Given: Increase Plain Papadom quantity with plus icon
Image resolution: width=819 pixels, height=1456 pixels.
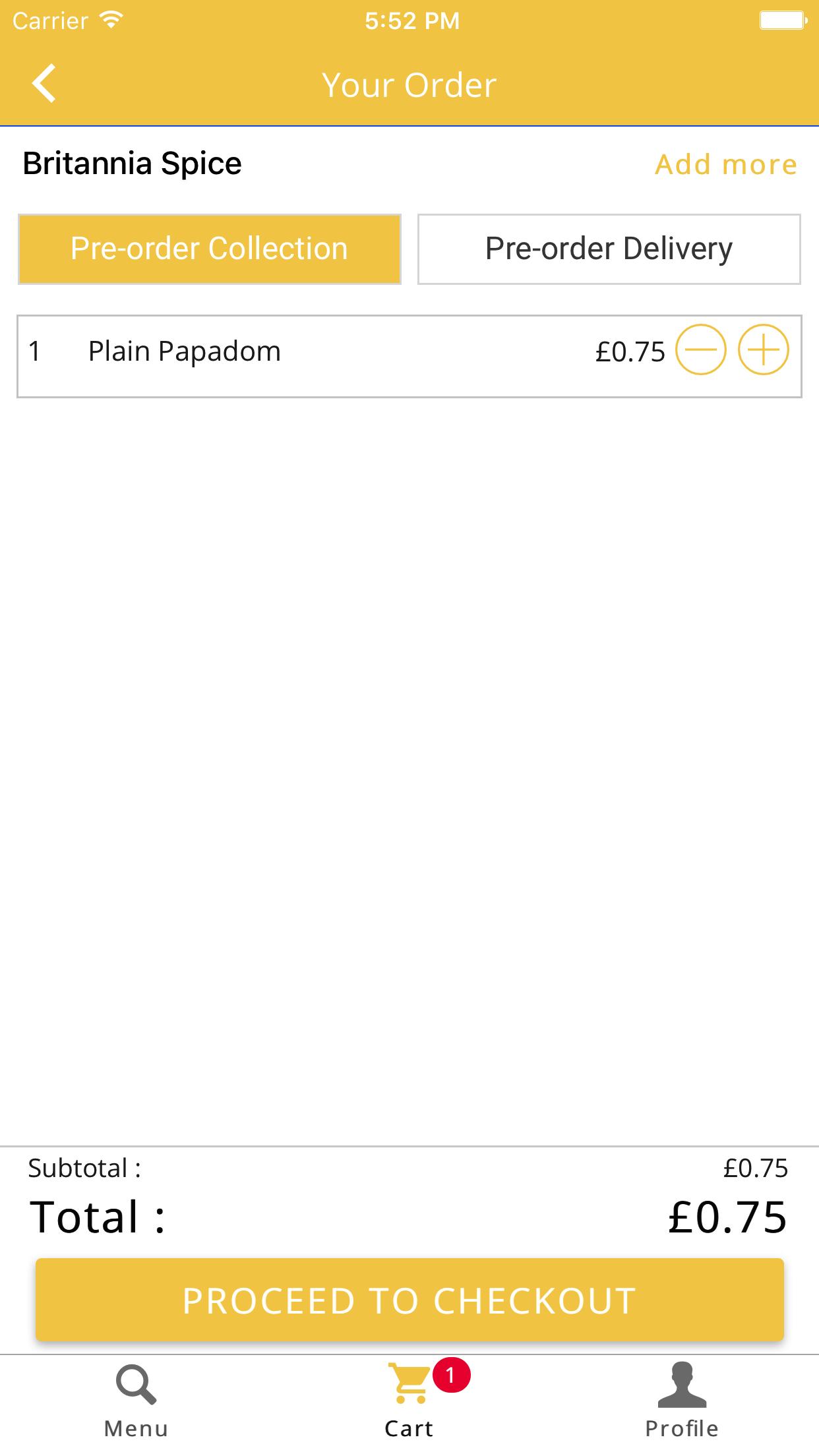Looking at the screenshot, I should pyautogui.click(x=763, y=350).
